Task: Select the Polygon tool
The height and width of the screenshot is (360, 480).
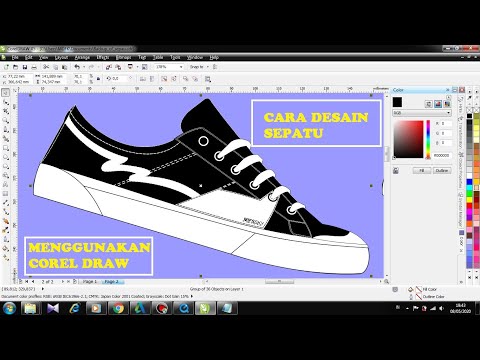Action: click(6, 166)
